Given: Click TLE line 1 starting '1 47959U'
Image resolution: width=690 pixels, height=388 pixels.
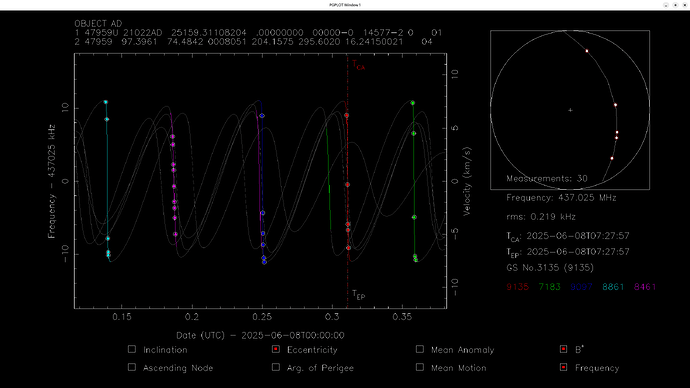Looking at the screenshot, I should [258, 33].
